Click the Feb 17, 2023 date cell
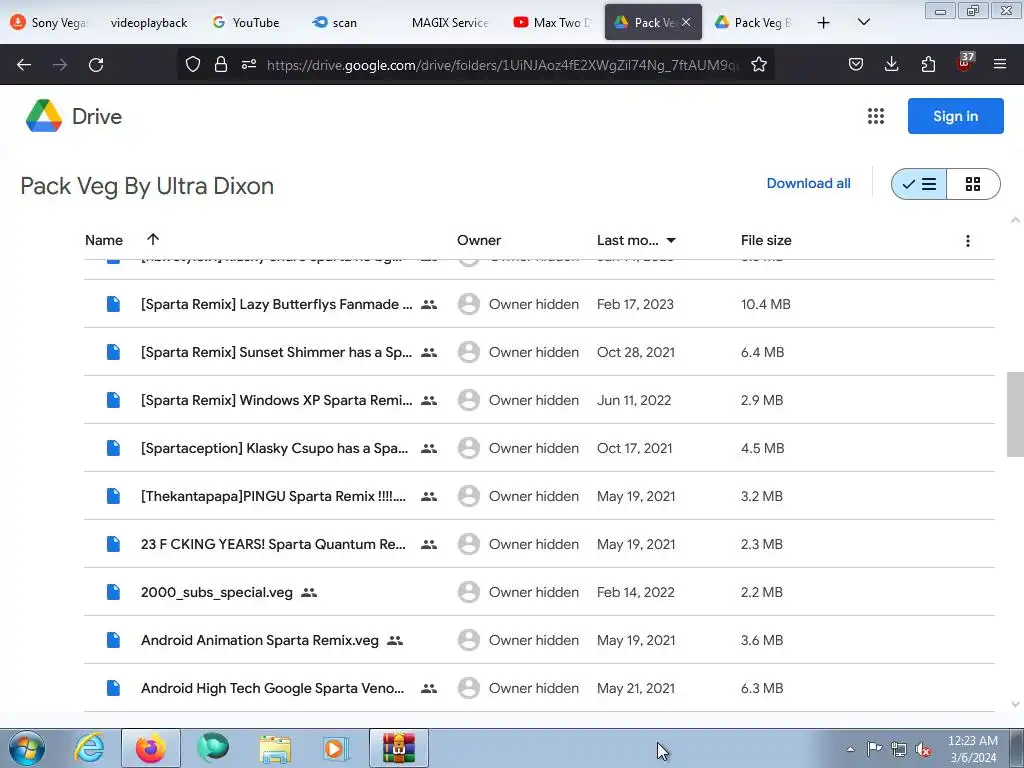The height and width of the screenshot is (768, 1024). [635, 304]
